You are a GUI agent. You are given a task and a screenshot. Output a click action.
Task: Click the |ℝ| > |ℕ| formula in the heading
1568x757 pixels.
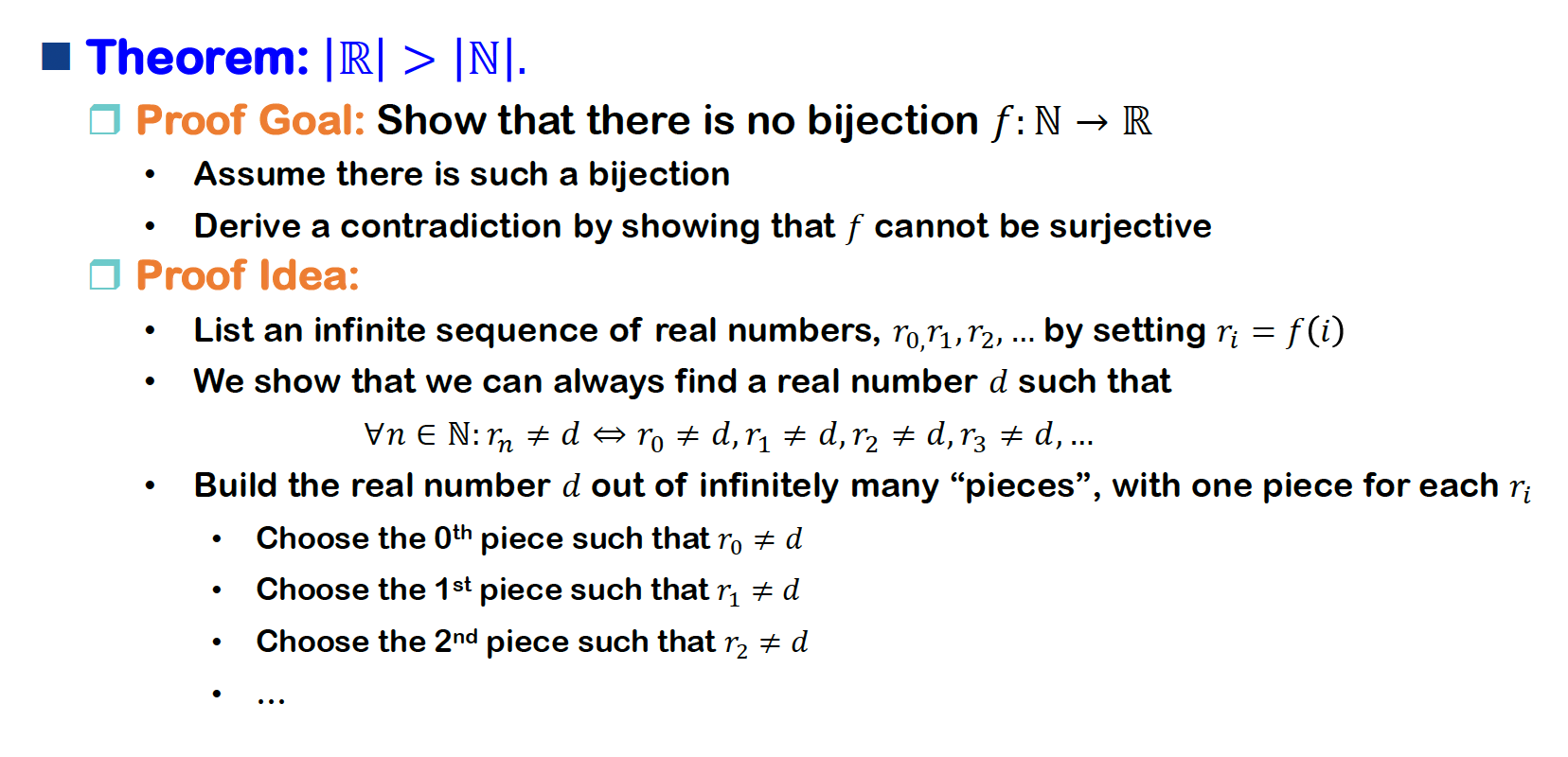pos(425,59)
